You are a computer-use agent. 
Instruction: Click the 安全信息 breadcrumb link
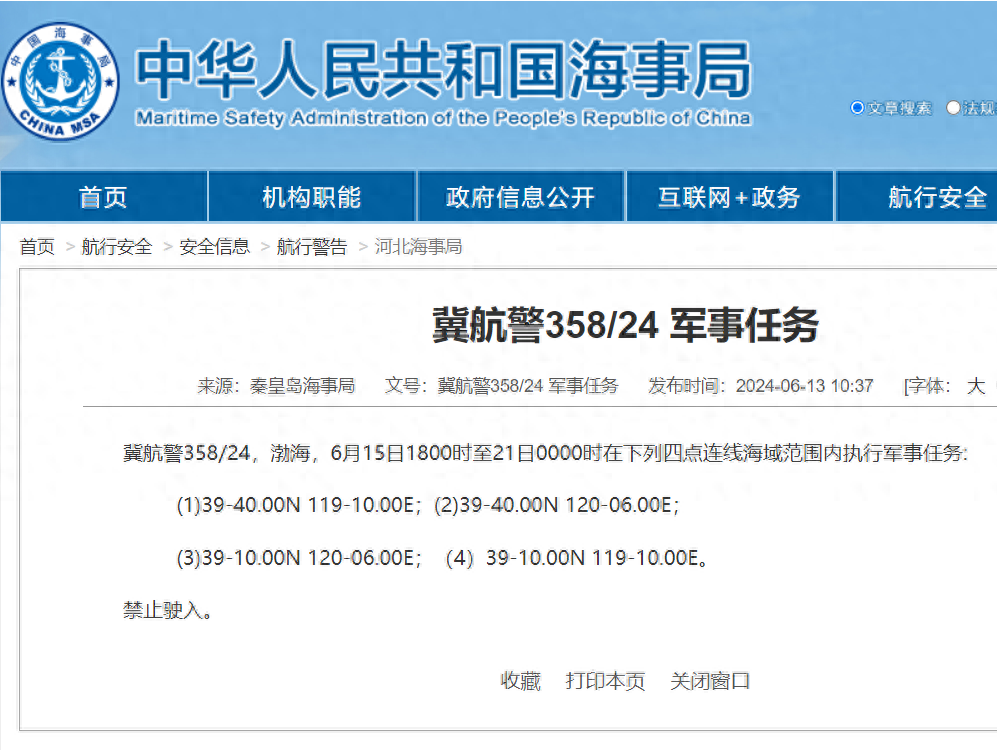click(x=214, y=247)
